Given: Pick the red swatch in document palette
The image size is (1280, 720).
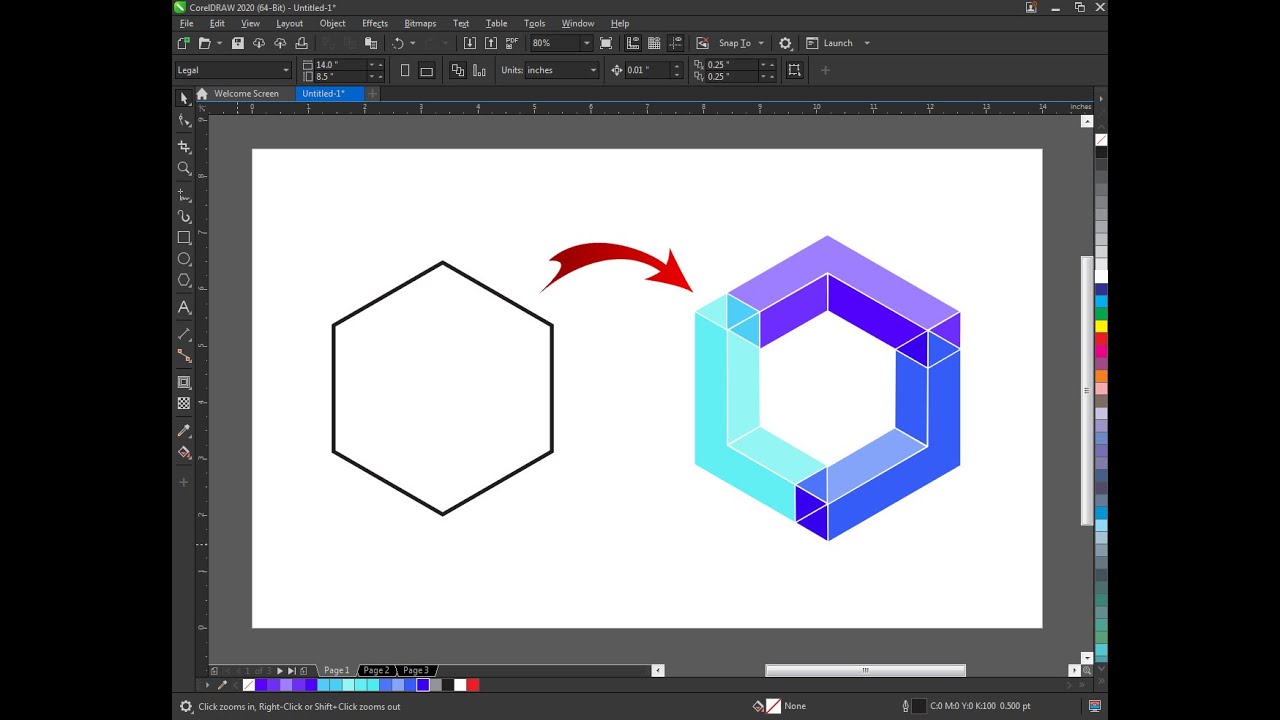Looking at the screenshot, I should coord(473,685).
